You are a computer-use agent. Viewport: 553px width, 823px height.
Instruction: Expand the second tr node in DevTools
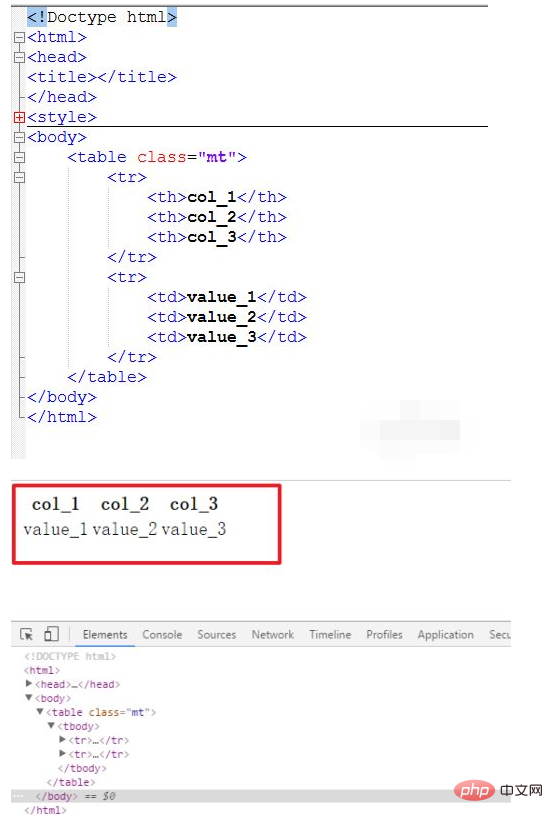tap(62, 754)
